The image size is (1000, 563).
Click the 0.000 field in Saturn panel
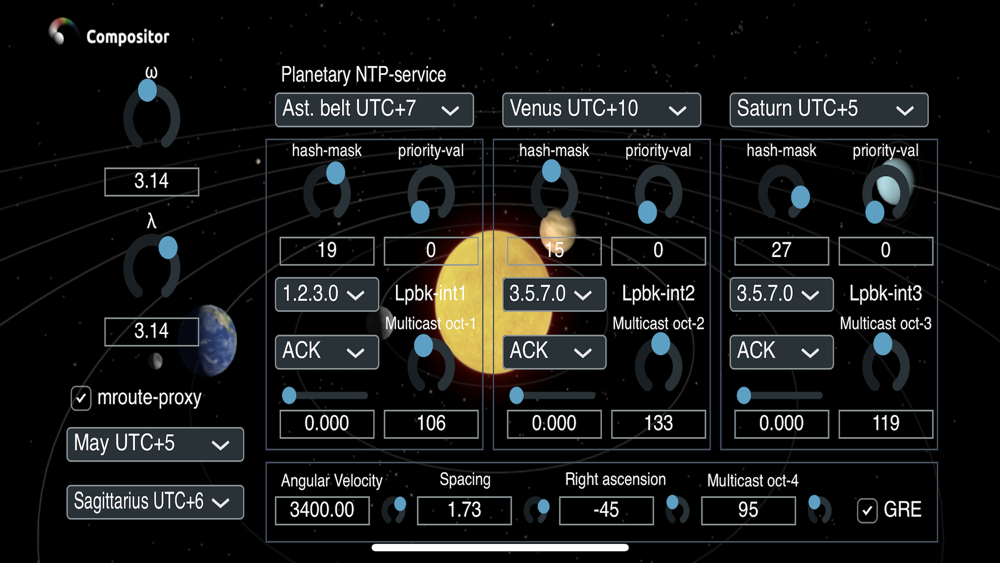(782, 424)
